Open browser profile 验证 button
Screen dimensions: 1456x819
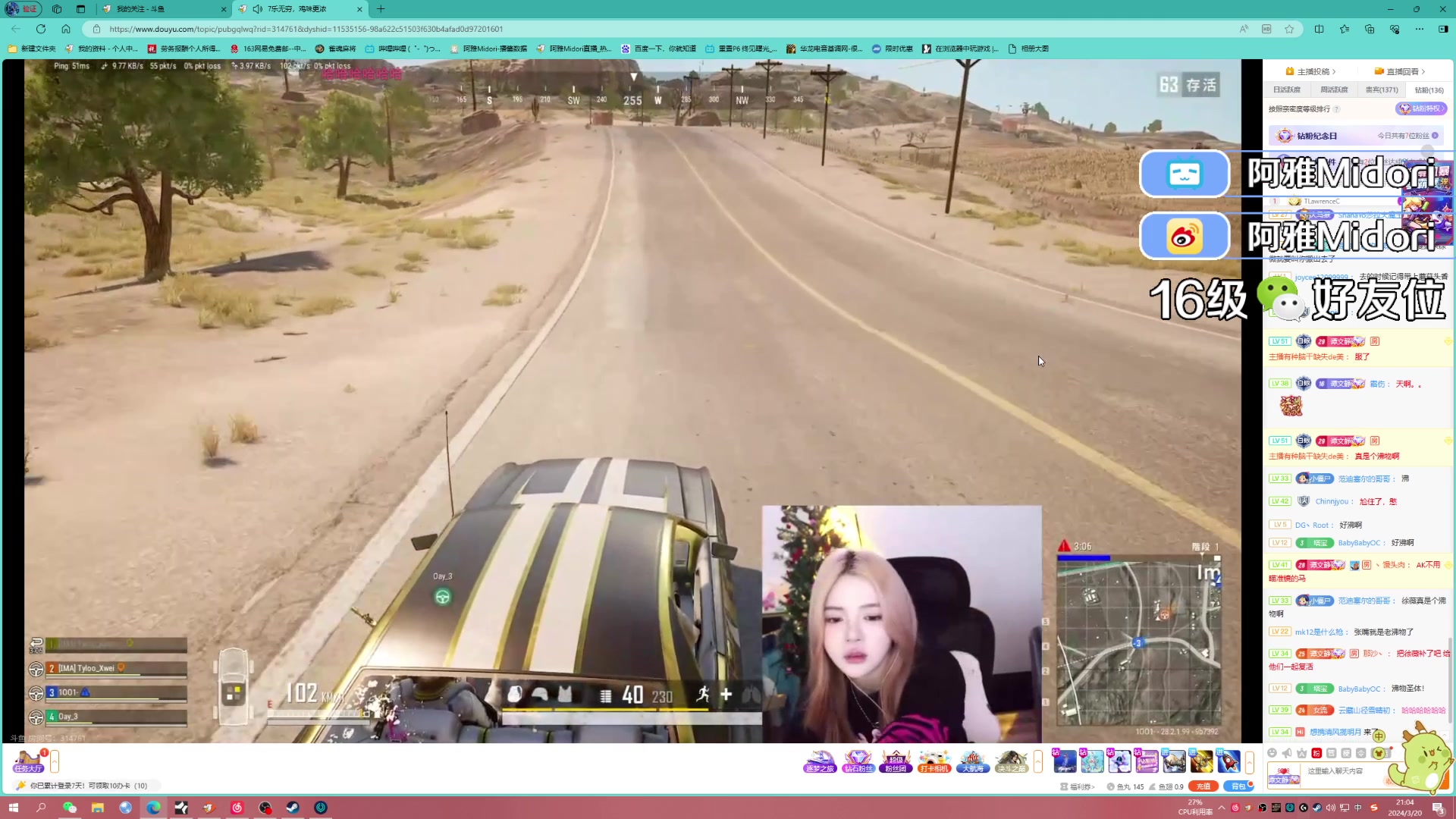click(23, 9)
